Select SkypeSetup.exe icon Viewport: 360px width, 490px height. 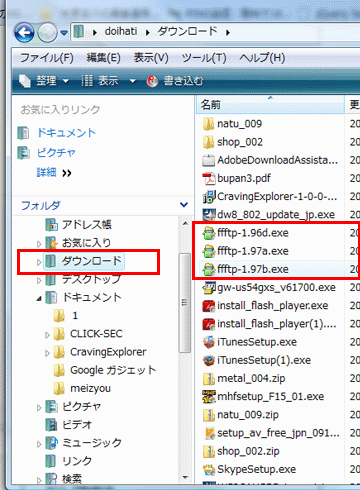point(209,469)
